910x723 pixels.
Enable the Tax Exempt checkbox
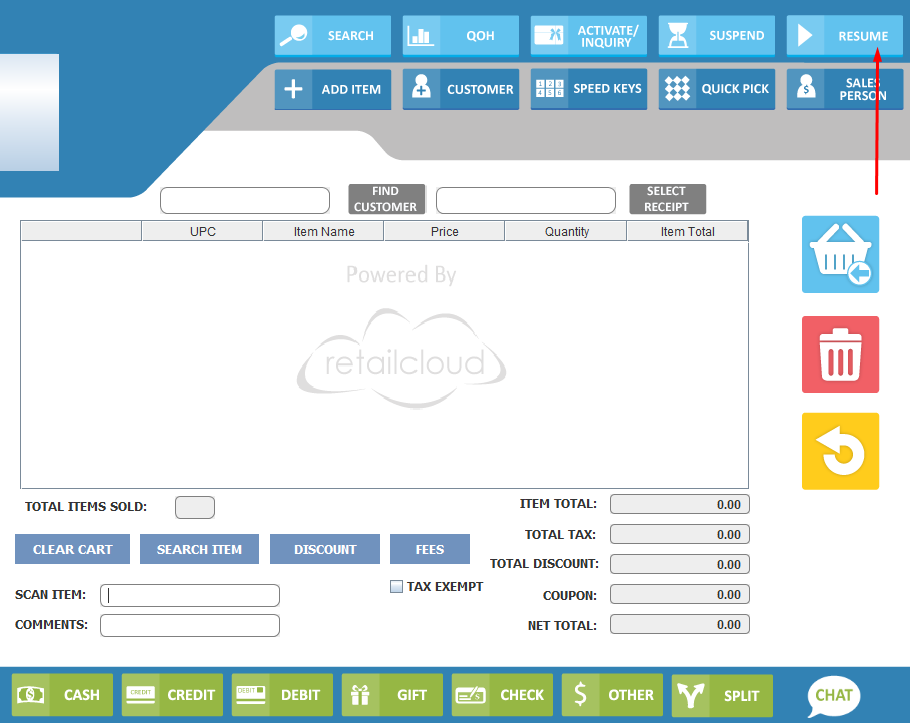[x=396, y=587]
